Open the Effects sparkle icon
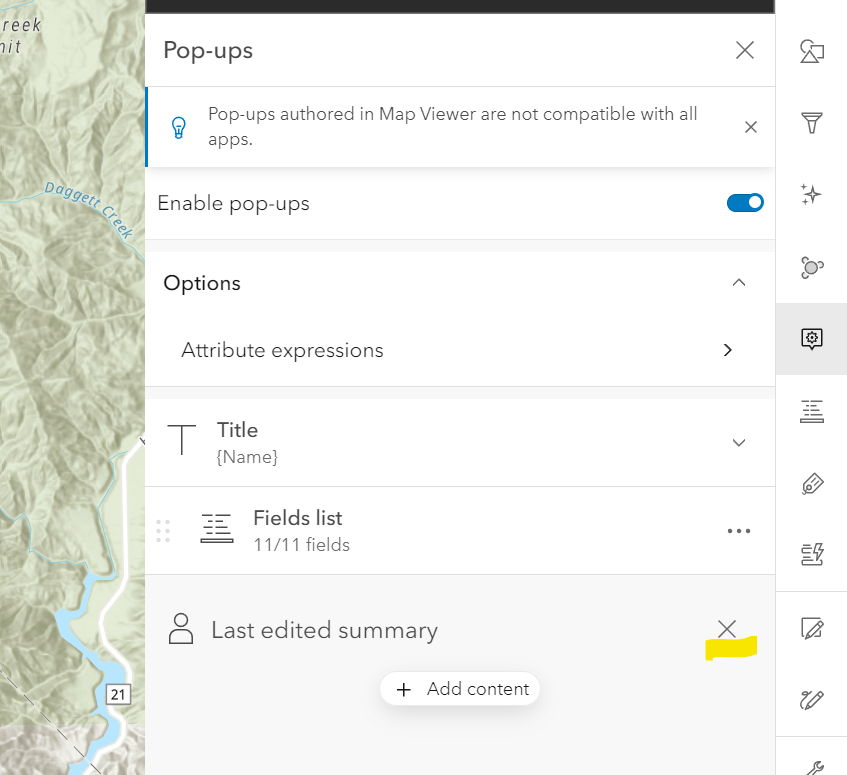This screenshot has height=775, width=847. click(x=811, y=195)
